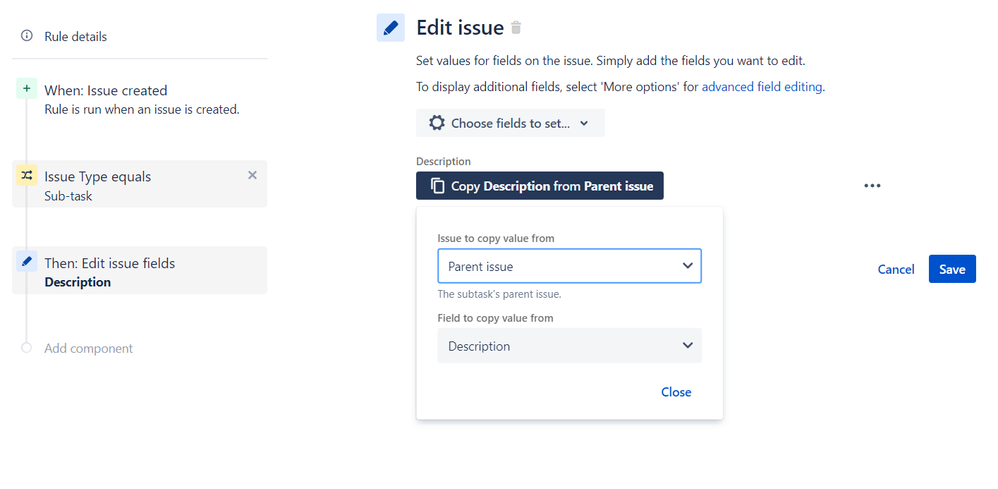Click the green plus trigger icon
This screenshot has width=998, height=489.
(x=26, y=89)
